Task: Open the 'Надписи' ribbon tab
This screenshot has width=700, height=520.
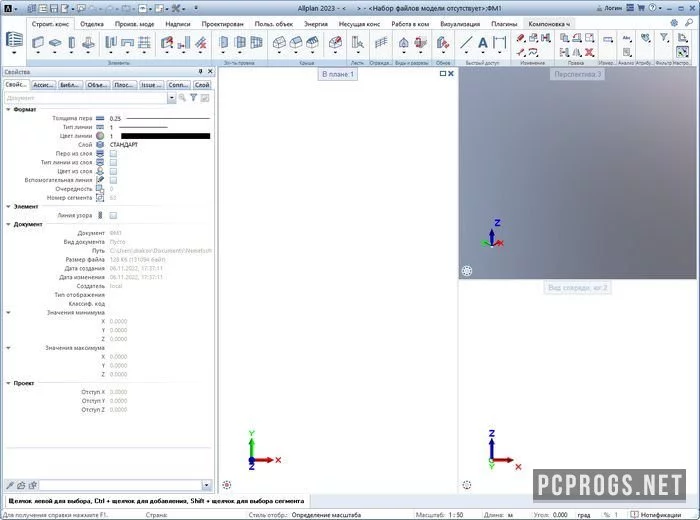Action: tap(178, 24)
